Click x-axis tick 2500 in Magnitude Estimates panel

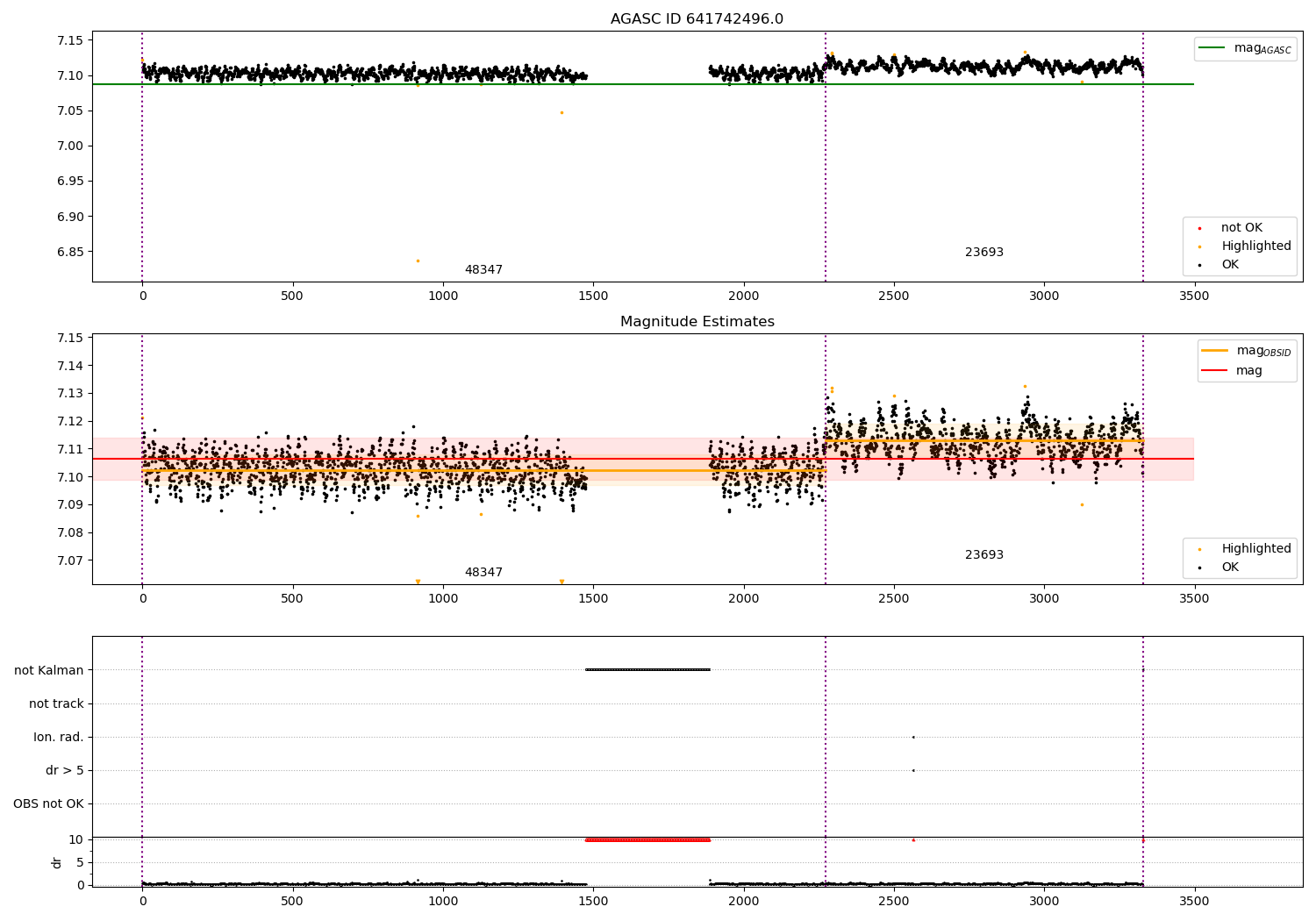point(894,599)
